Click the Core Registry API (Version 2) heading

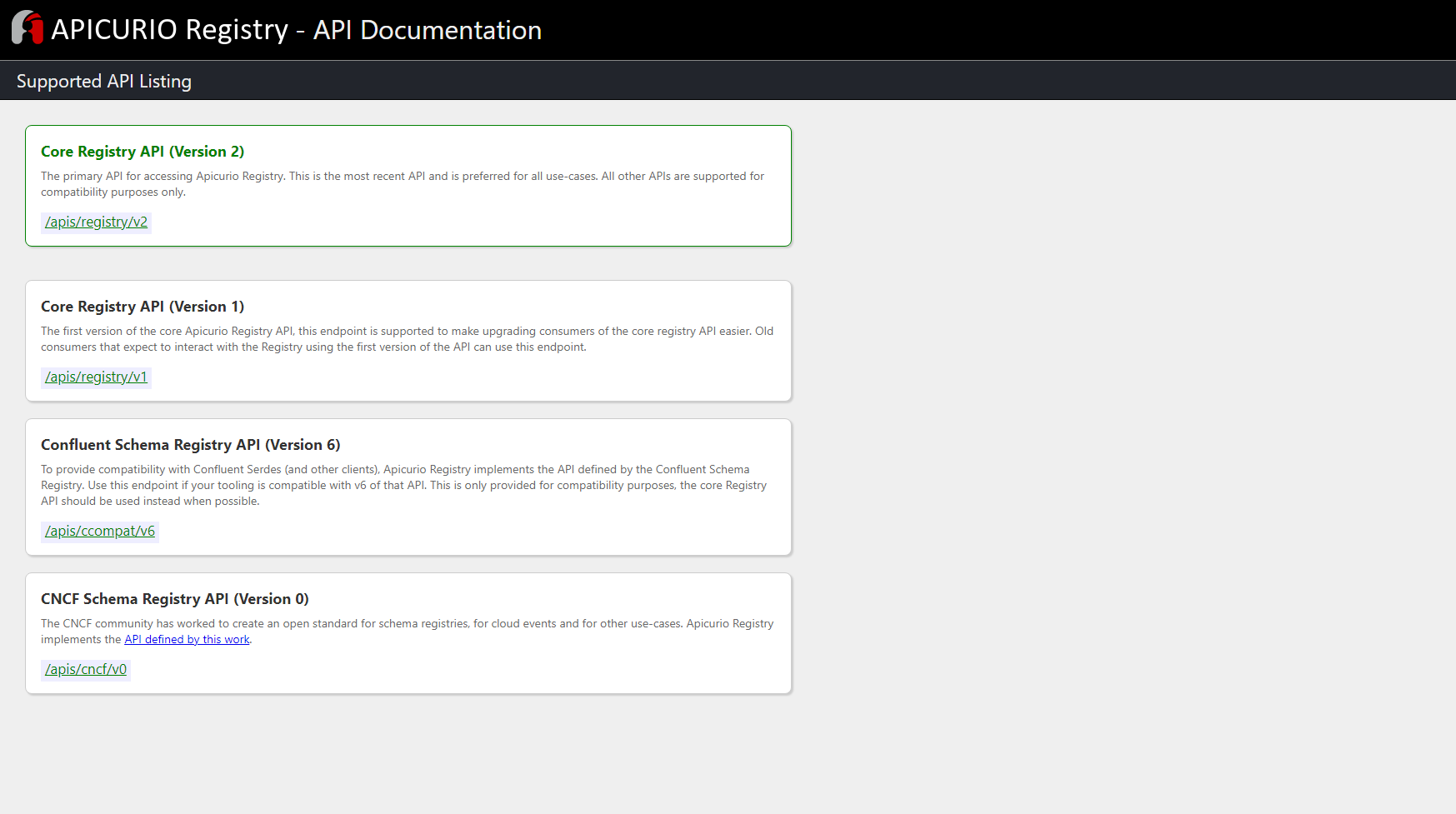[143, 152]
